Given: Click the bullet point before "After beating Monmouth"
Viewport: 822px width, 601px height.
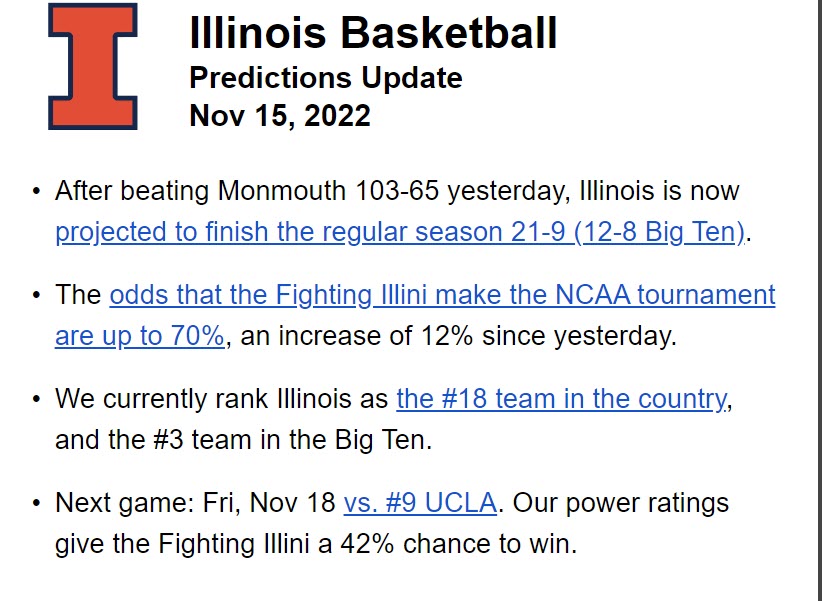Looking at the screenshot, I should click(x=37, y=190).
